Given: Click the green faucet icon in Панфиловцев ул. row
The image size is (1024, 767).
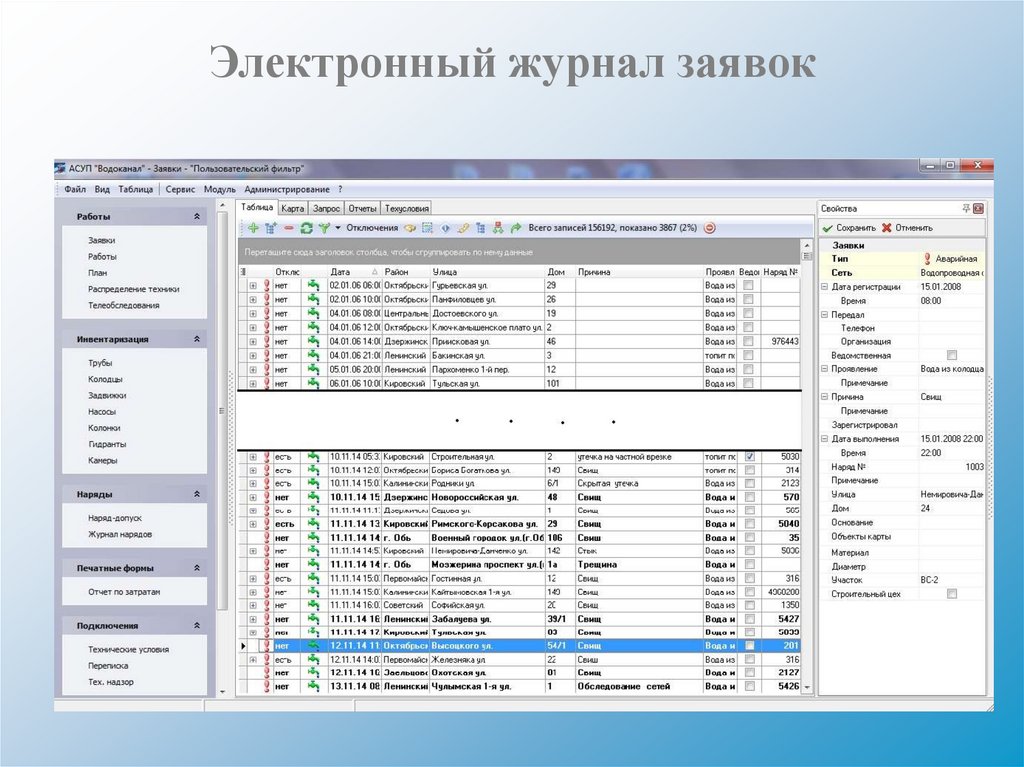Looking at the screenshot, I should coord(313,299).
